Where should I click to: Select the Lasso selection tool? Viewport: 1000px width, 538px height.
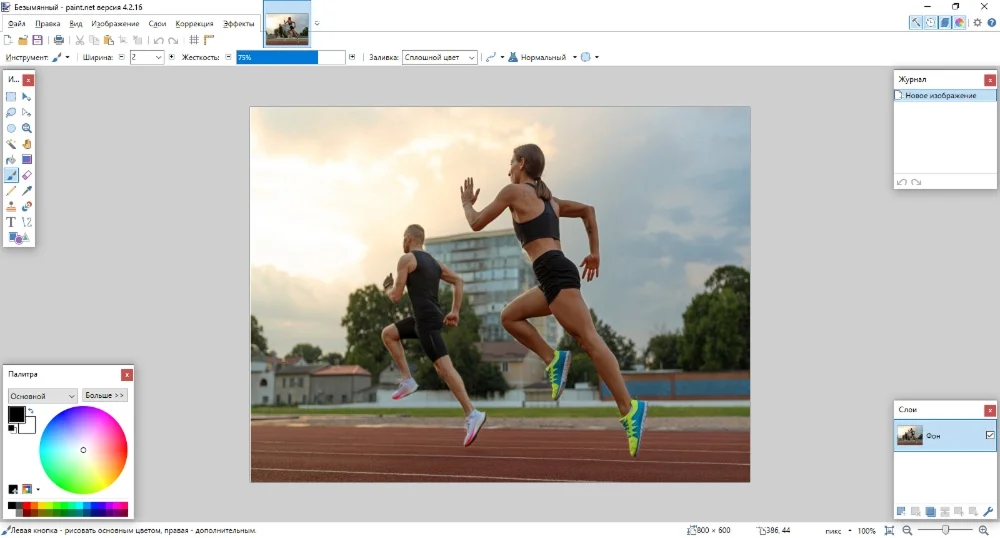coord(11,113)
